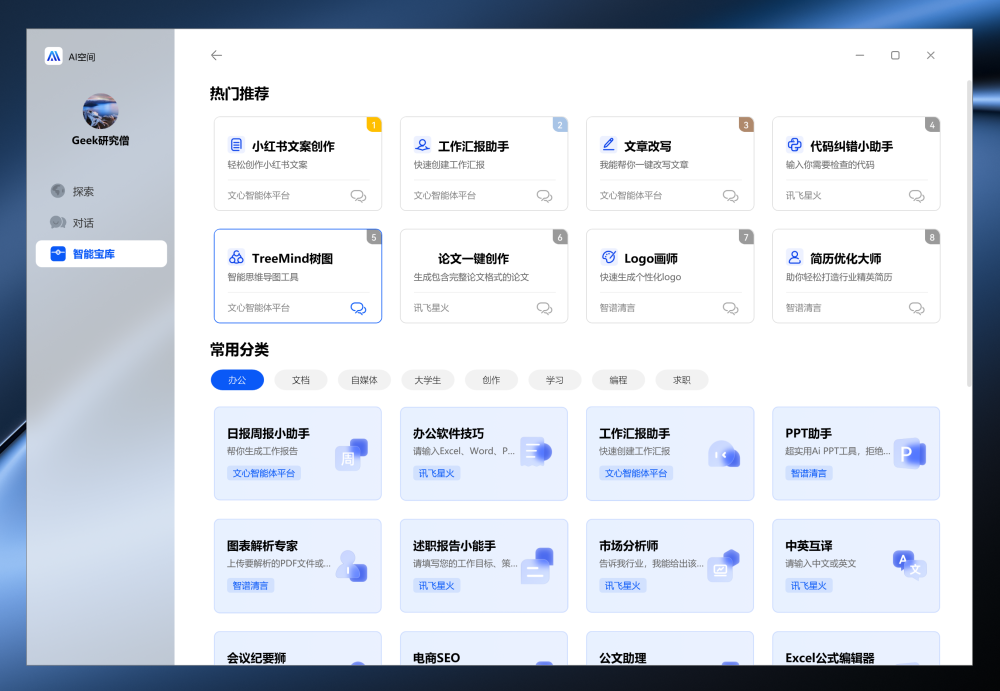Select the 求职 category tab
The width and height of the screenshot is (1000, 691).
pos(681,380)
